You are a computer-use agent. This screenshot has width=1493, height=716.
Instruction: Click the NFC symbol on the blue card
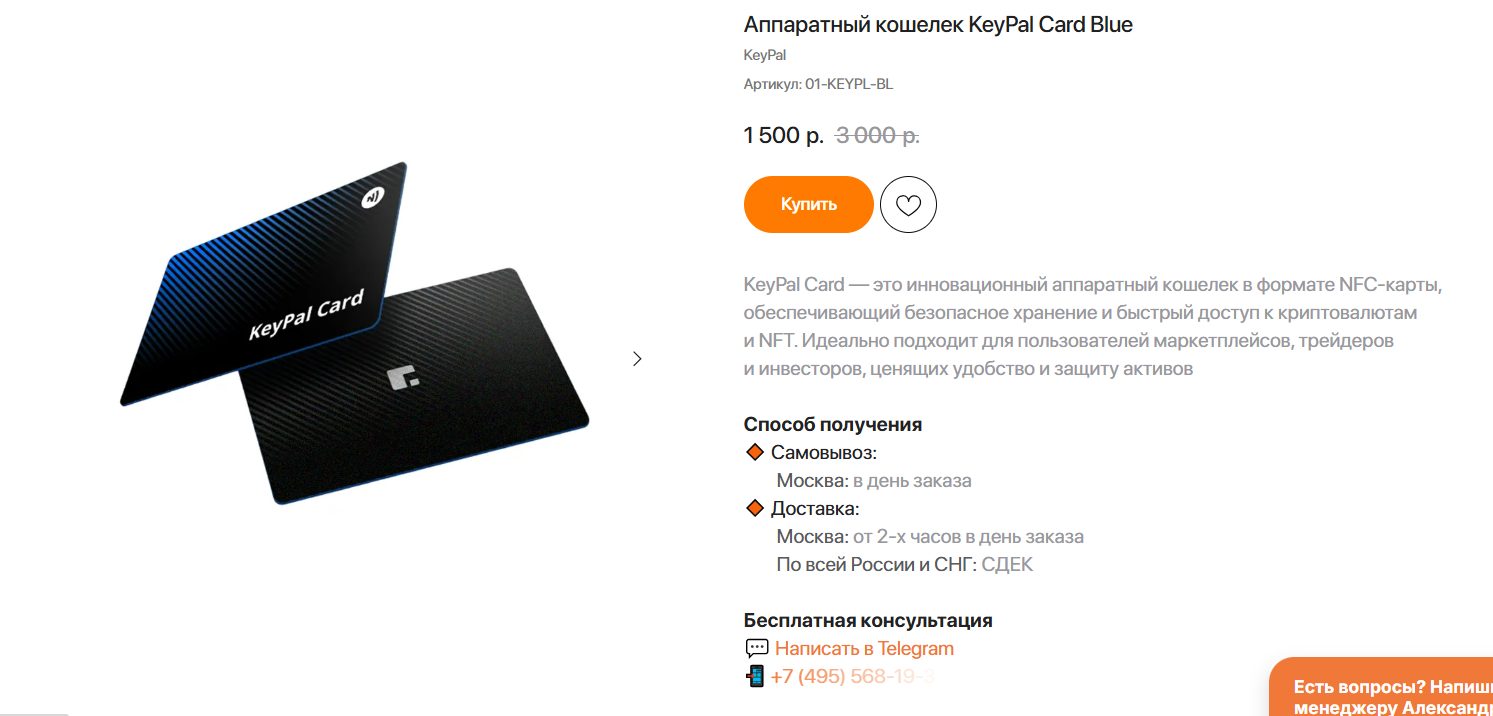372,198
